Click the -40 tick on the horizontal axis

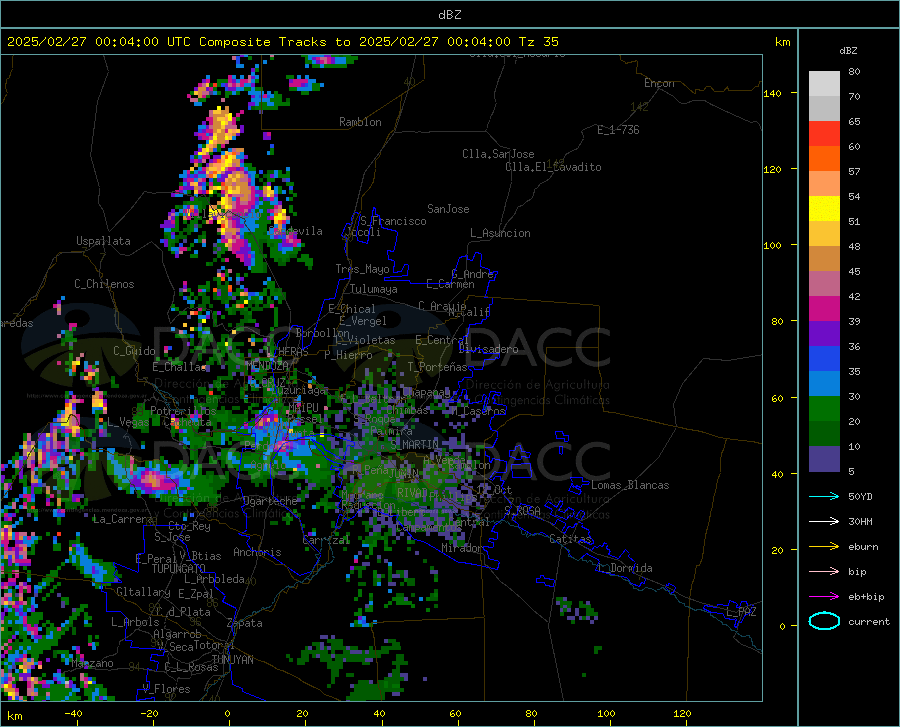(x=73, y=714)
